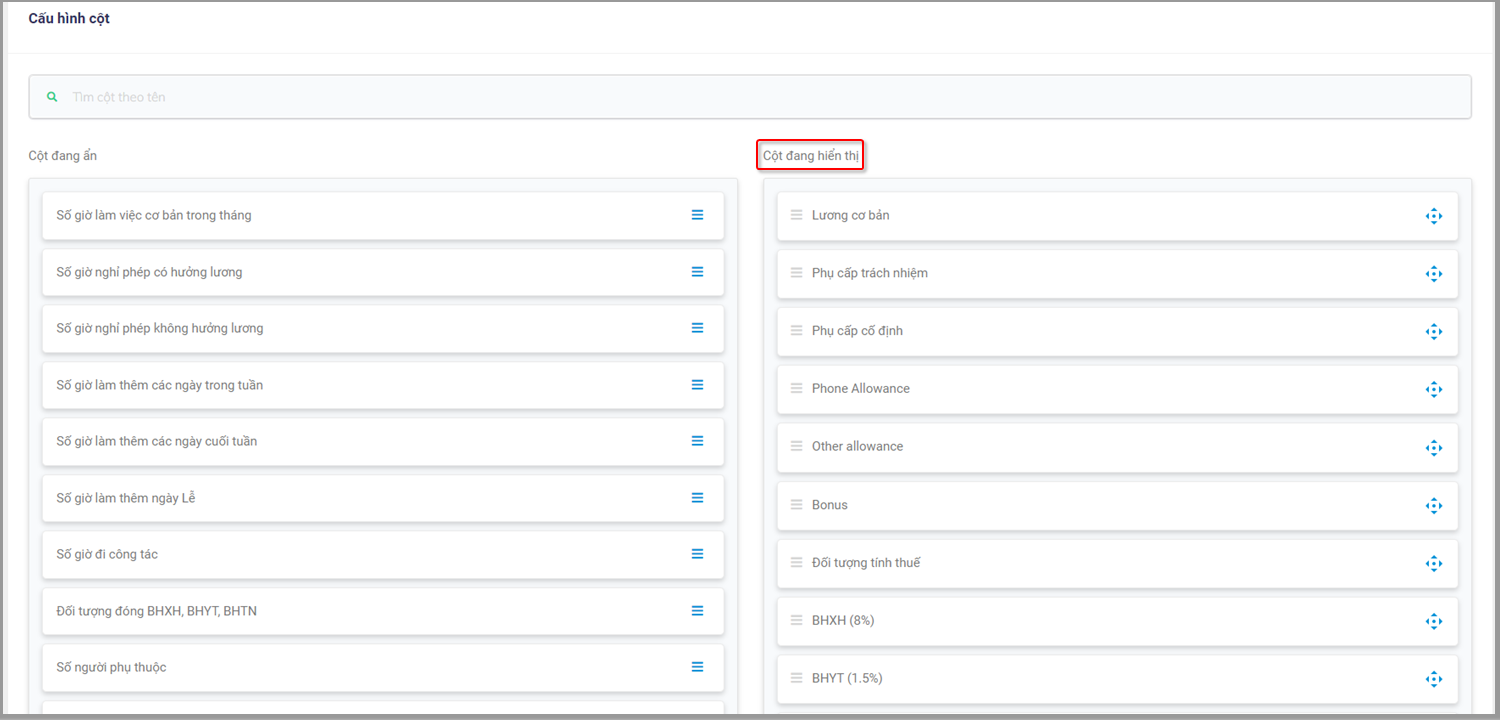Click the green search magnifier icon
This screenshot has width=1500, height=720.
click(52, 97)
